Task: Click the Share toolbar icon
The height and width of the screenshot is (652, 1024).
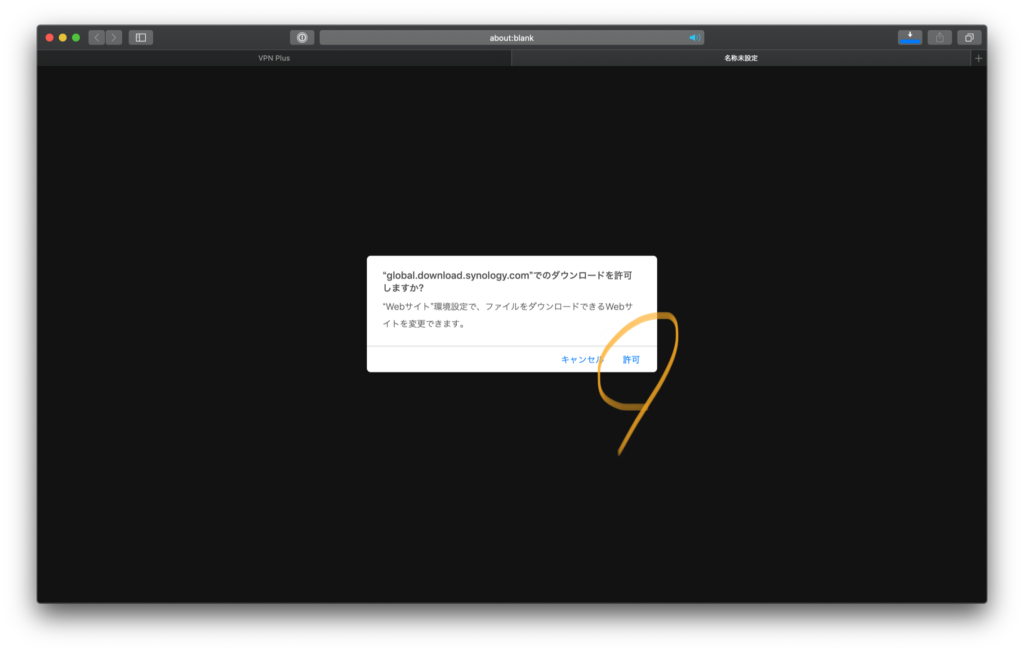Action: 939,37
